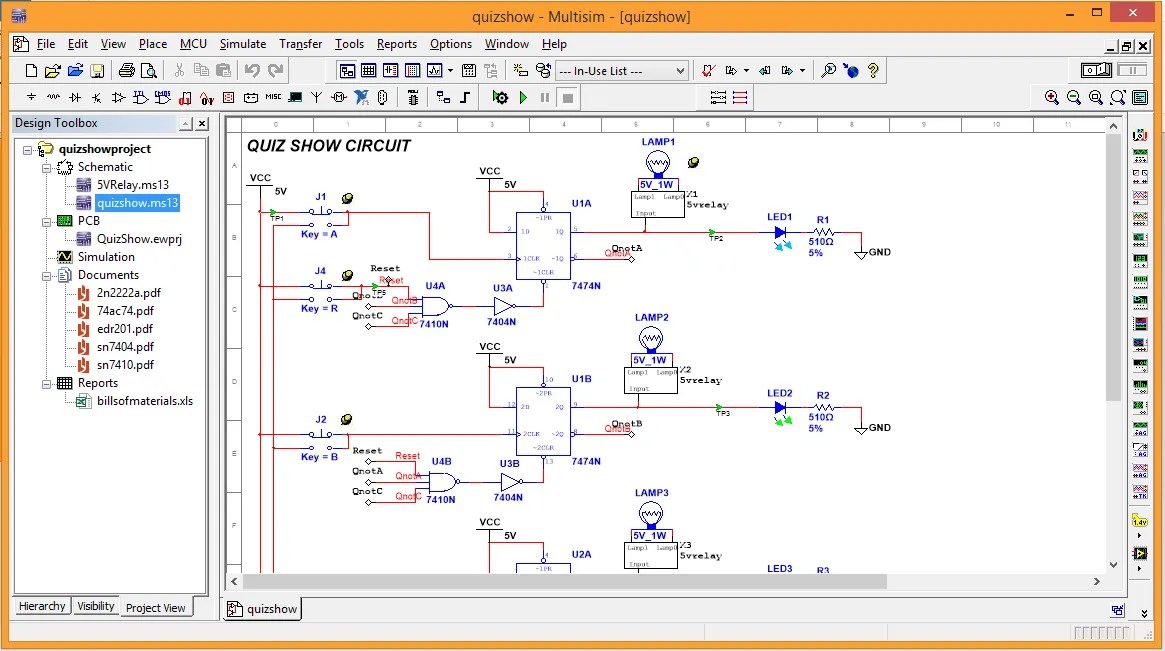This screenshot has height=651, width=1165.
Task: Select the Place CMOS component tool
Action: [x=162, y=97]
